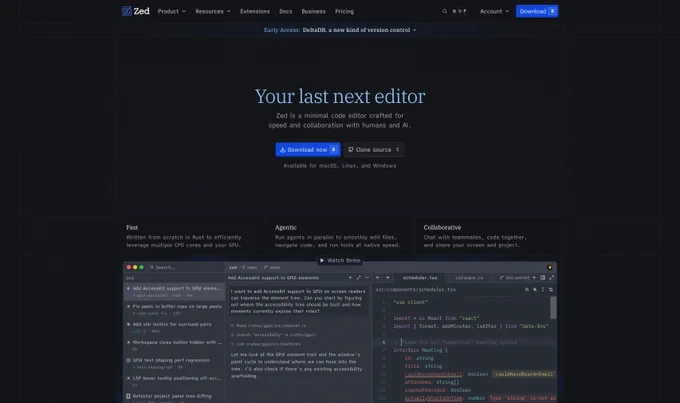Image resolution: width=680 pixels, height=403 pixels.
Task: Select thread 'GPUI text shaping perf regression'
Action: (174, 363)
